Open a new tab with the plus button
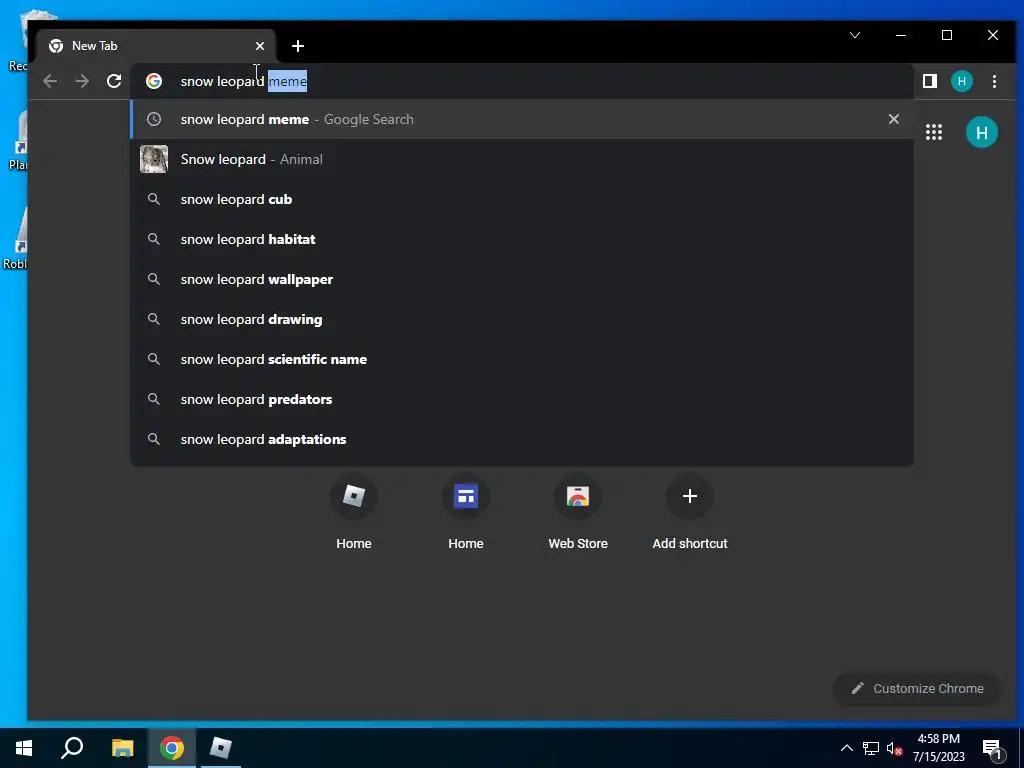 pos(298,46)
